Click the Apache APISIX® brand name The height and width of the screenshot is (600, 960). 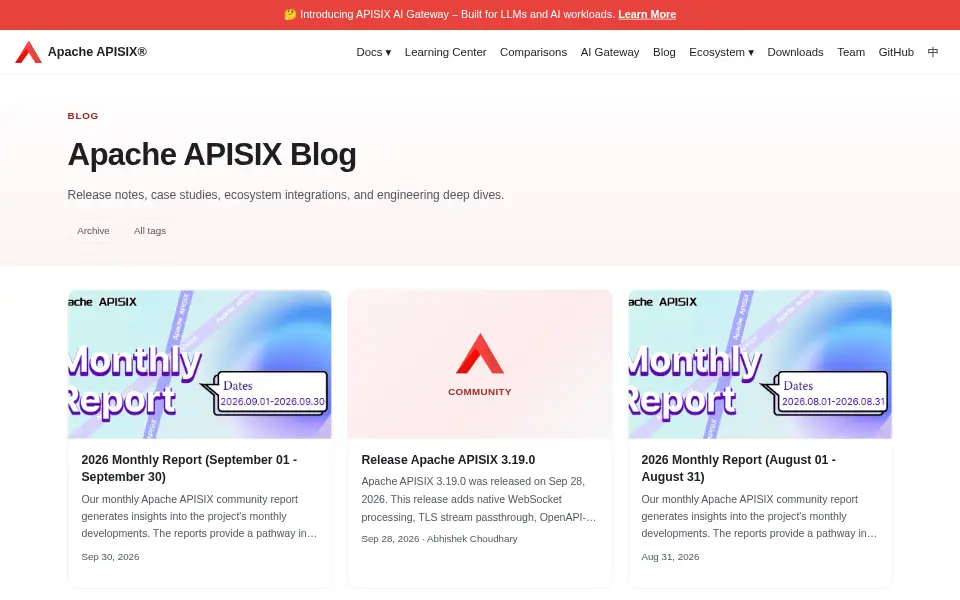click(x=97, y=52)
